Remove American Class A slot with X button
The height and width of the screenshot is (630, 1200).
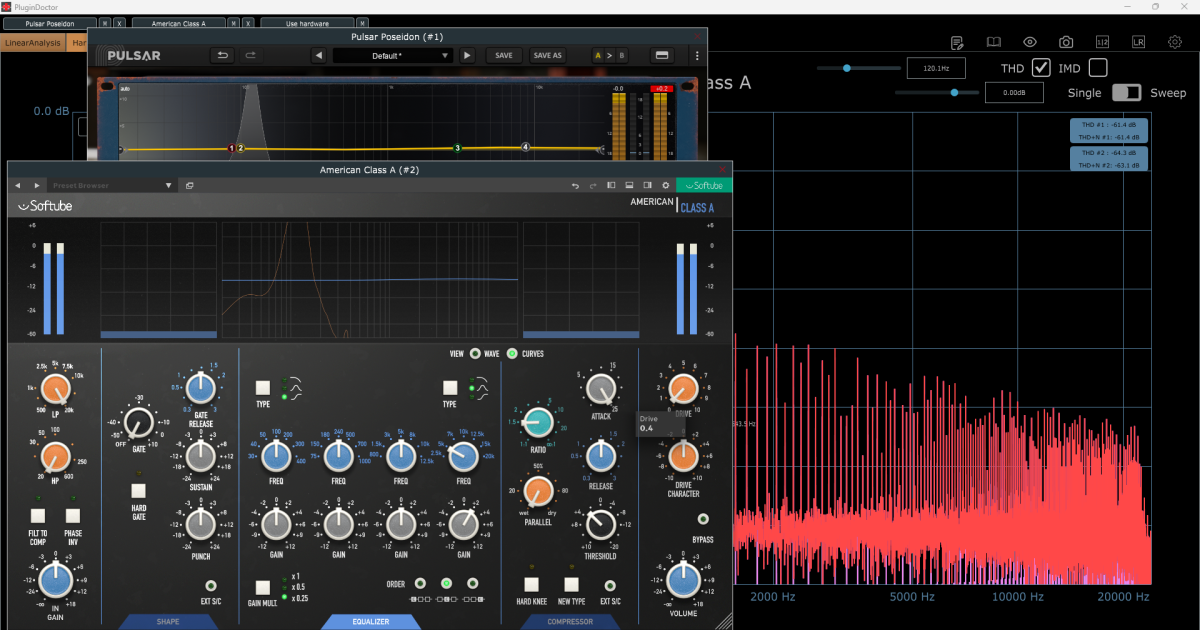[249, 22]
